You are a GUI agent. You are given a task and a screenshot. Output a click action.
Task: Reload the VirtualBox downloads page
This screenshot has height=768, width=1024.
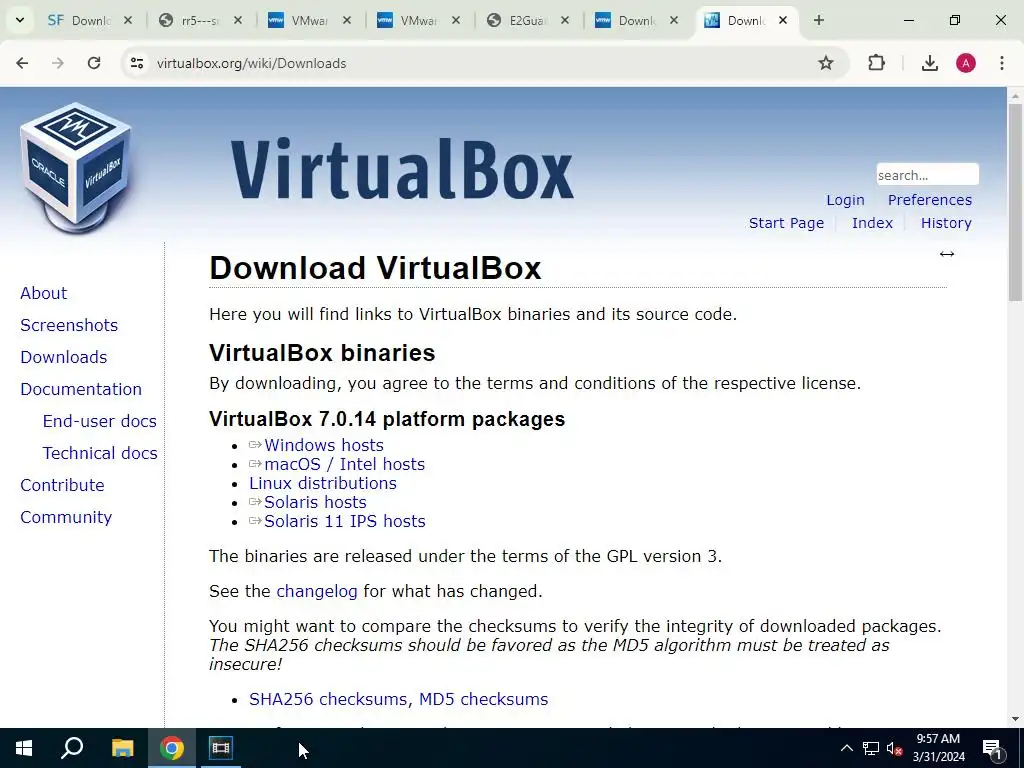point(94,63)
